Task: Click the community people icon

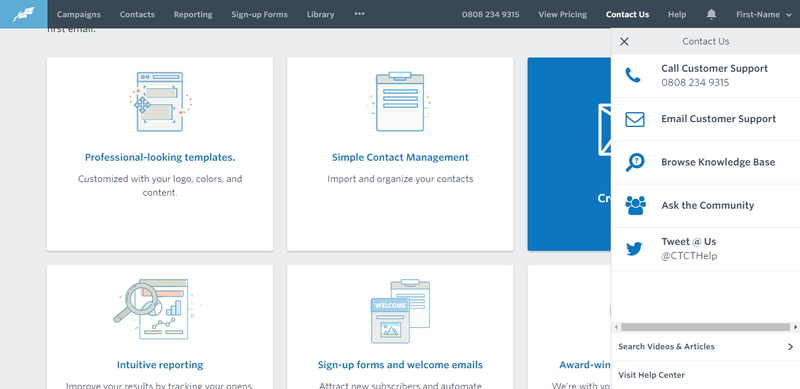Action: click(635, 205)
